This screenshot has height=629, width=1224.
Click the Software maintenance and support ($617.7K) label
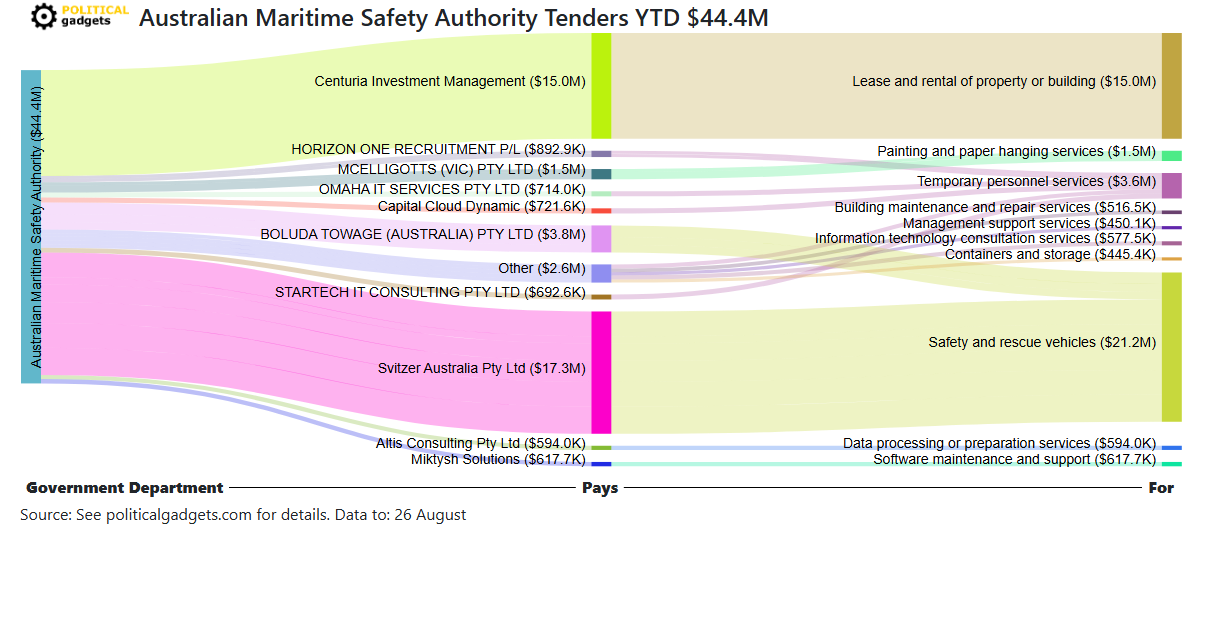1015,459
